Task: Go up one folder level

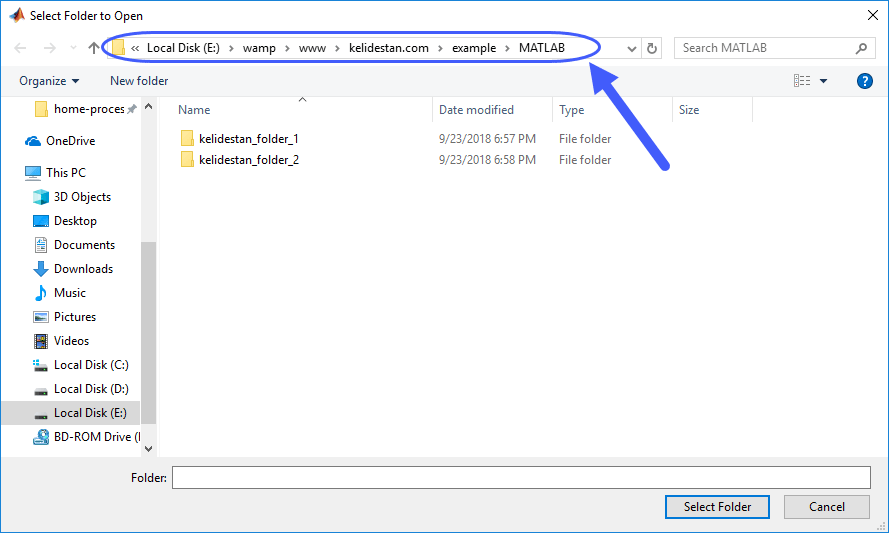Action: (x=94, y=48)
